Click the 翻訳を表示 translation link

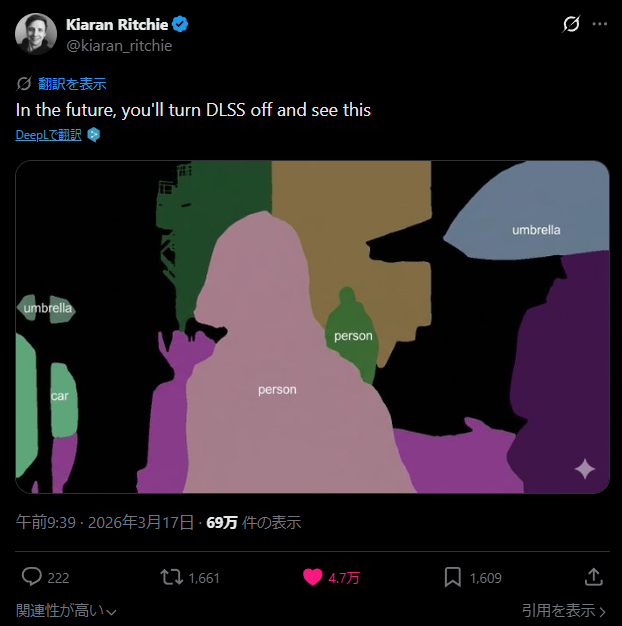[x=72, y=84]
